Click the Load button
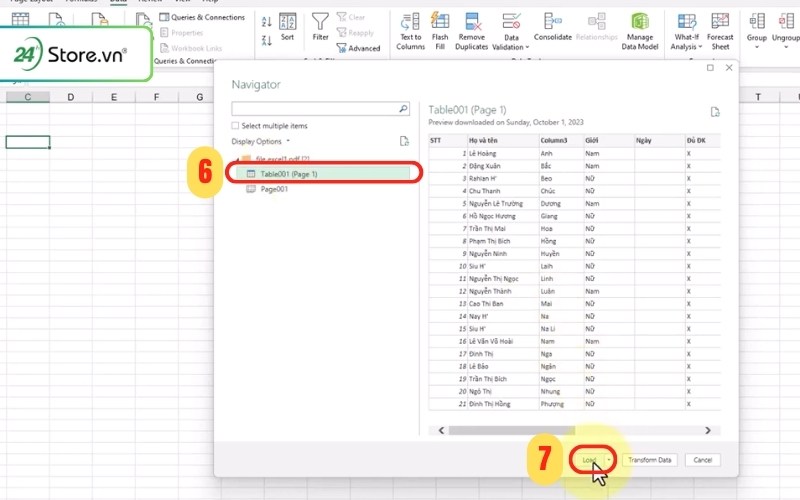Screen dimensions: 800x500 click(589, 460)
